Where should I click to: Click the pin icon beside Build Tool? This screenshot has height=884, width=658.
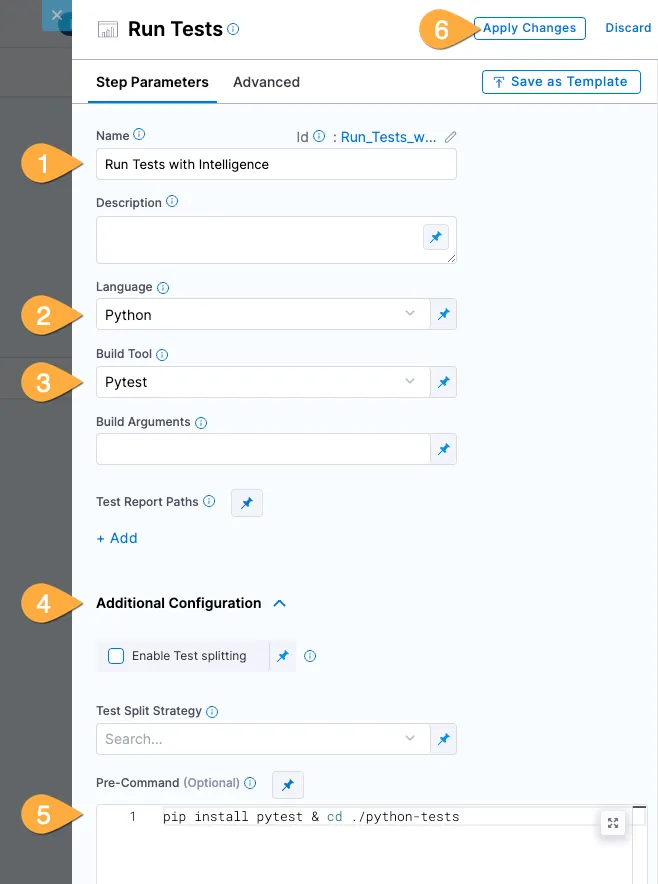click(x=444, y=382)
